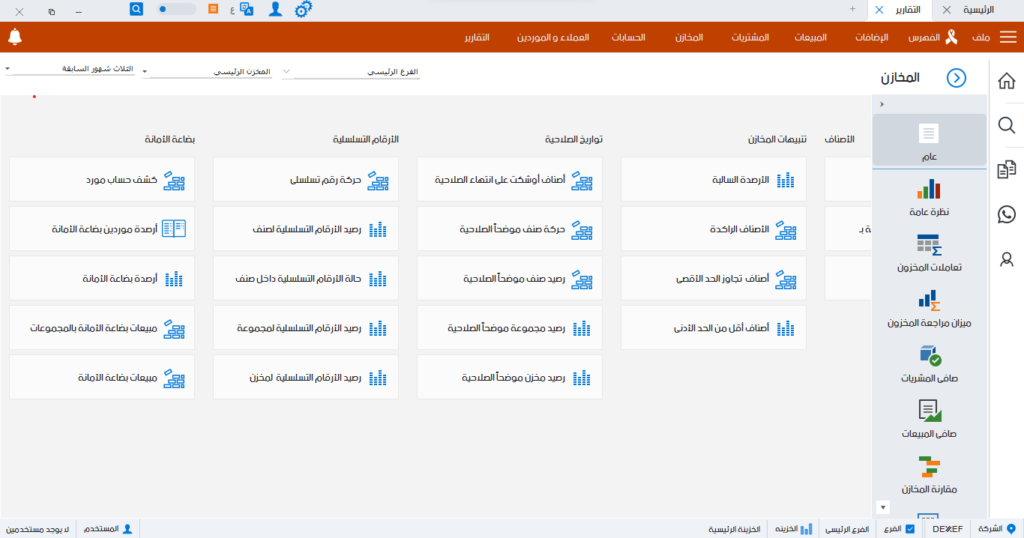Viewport: 1024px width, 538px height.
Task: Open the المخزن الرئيسي warehouse dropdown
Action: [208, 72]
